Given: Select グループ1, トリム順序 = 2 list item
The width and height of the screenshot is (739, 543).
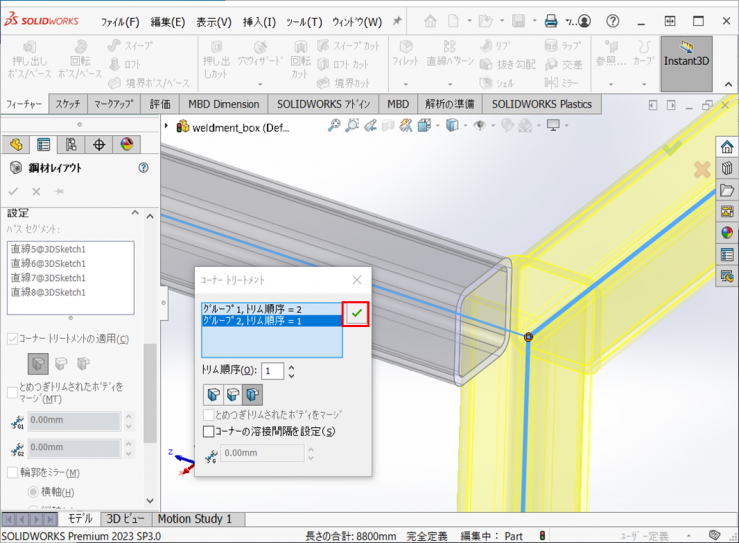Looking at the screenshot, I should tap(271, 309).
